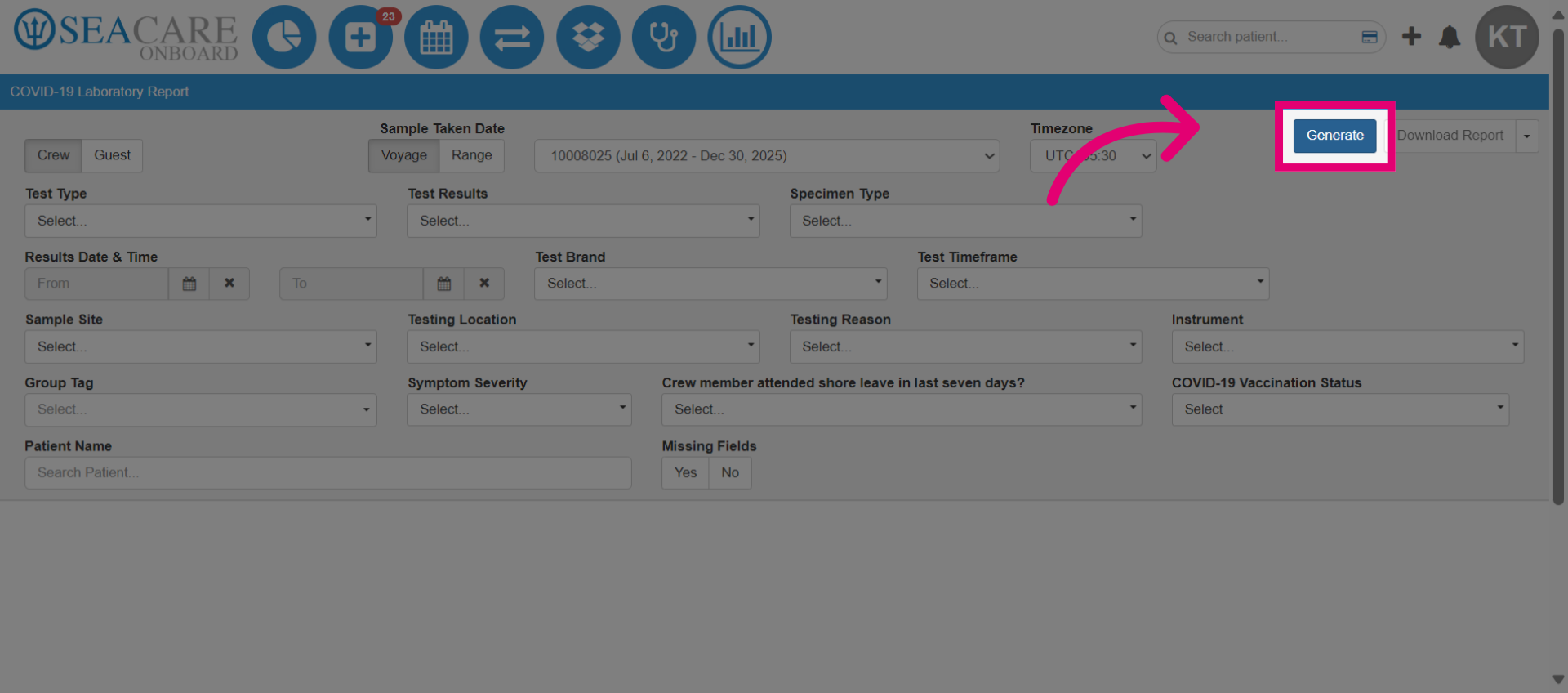The width and height of the screenshot is (1568, 693).
Task: Click the search magnifier icon
Action: coord(1170,38)
